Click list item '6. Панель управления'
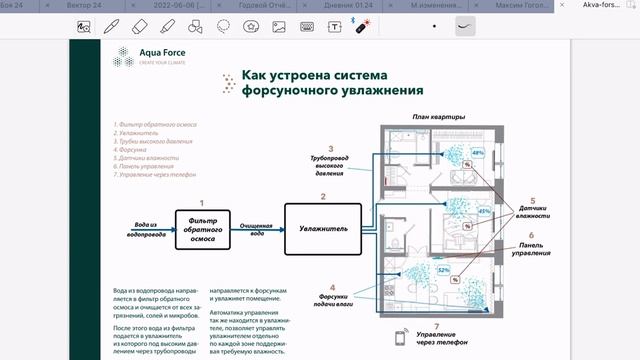Viewport: 640px width, 360px height. 143,166
